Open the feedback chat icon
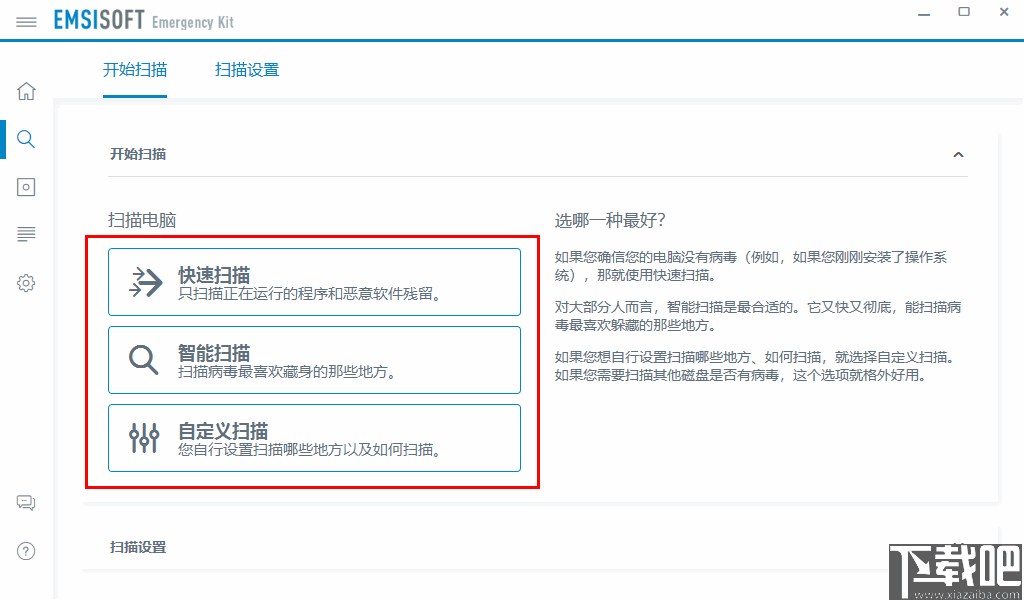This screenshot has width=1024, height=600. [x=25, y=502]
